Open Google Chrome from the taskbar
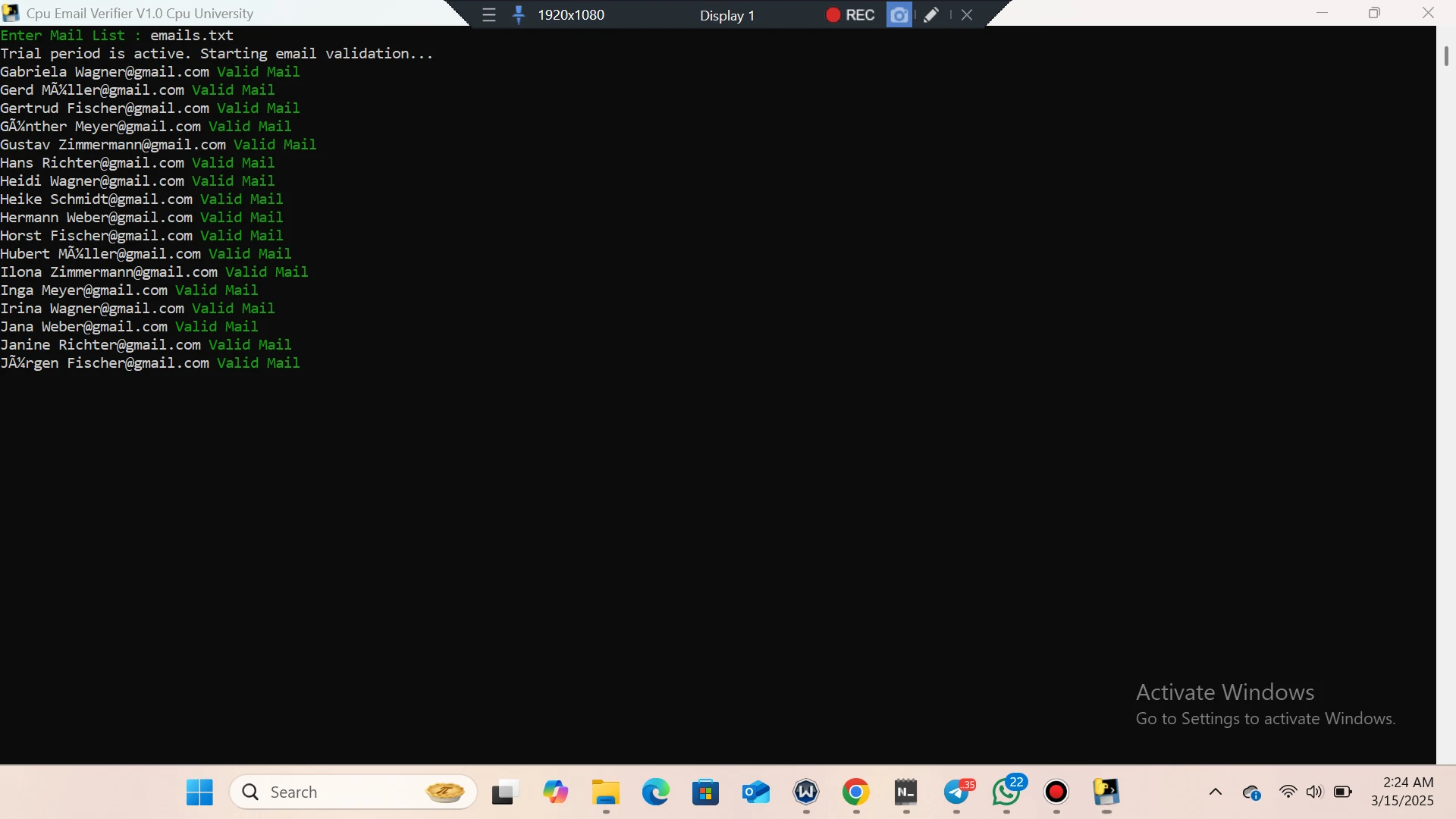 coord(855,792)
